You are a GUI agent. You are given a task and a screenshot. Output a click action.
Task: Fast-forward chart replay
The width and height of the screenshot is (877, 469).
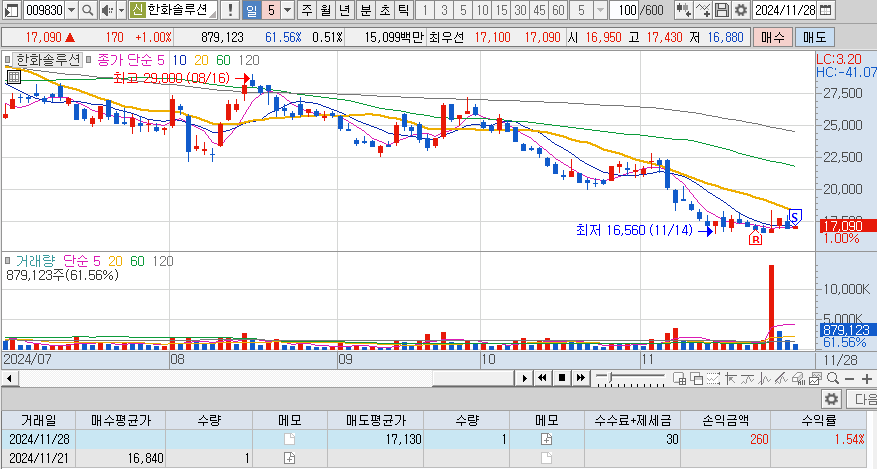[581, 378]
